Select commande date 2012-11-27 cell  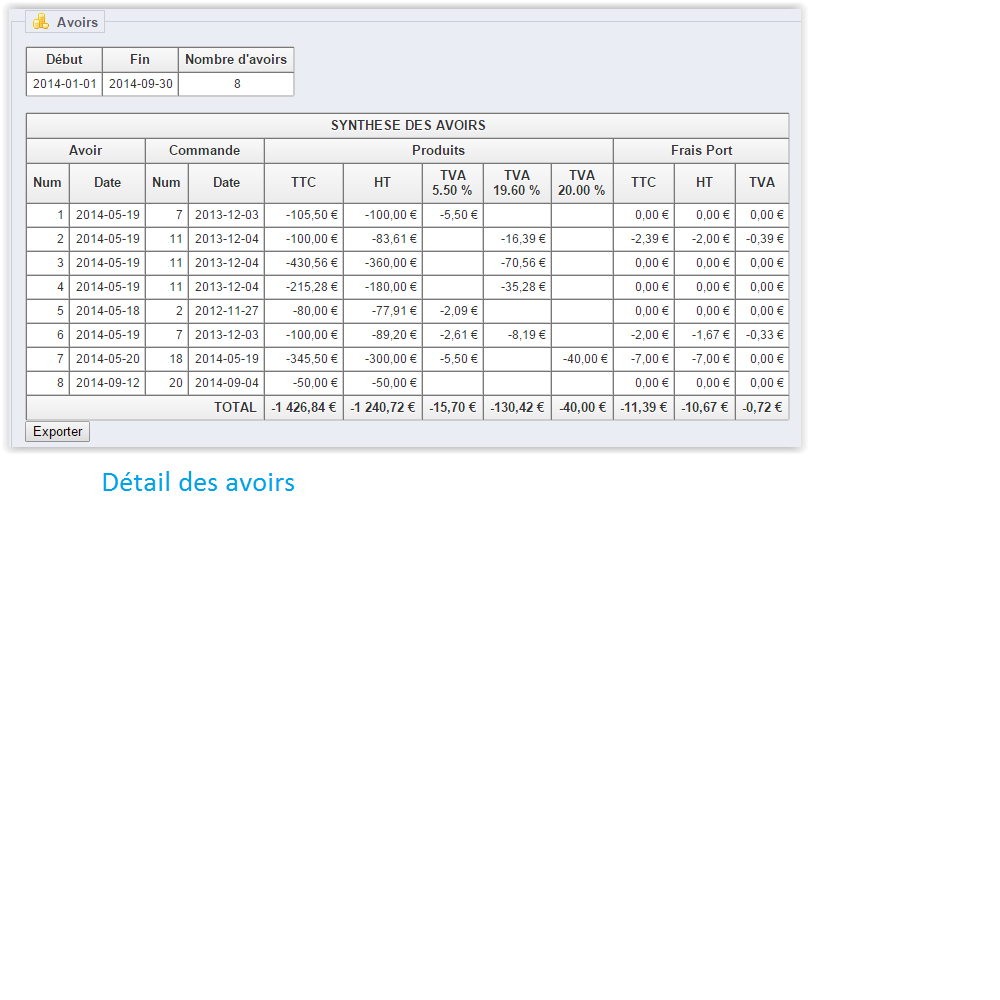(x=226, y=311)
